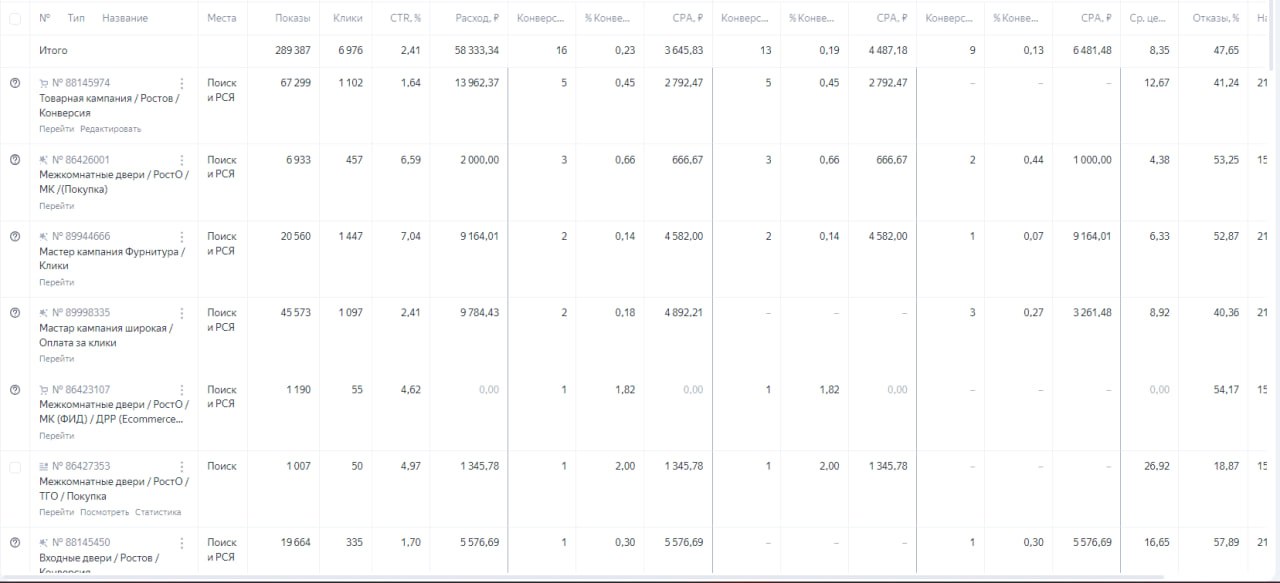Click Перейти under Мастар кампания широкая
1280x583 pixels.
(57, 359)
